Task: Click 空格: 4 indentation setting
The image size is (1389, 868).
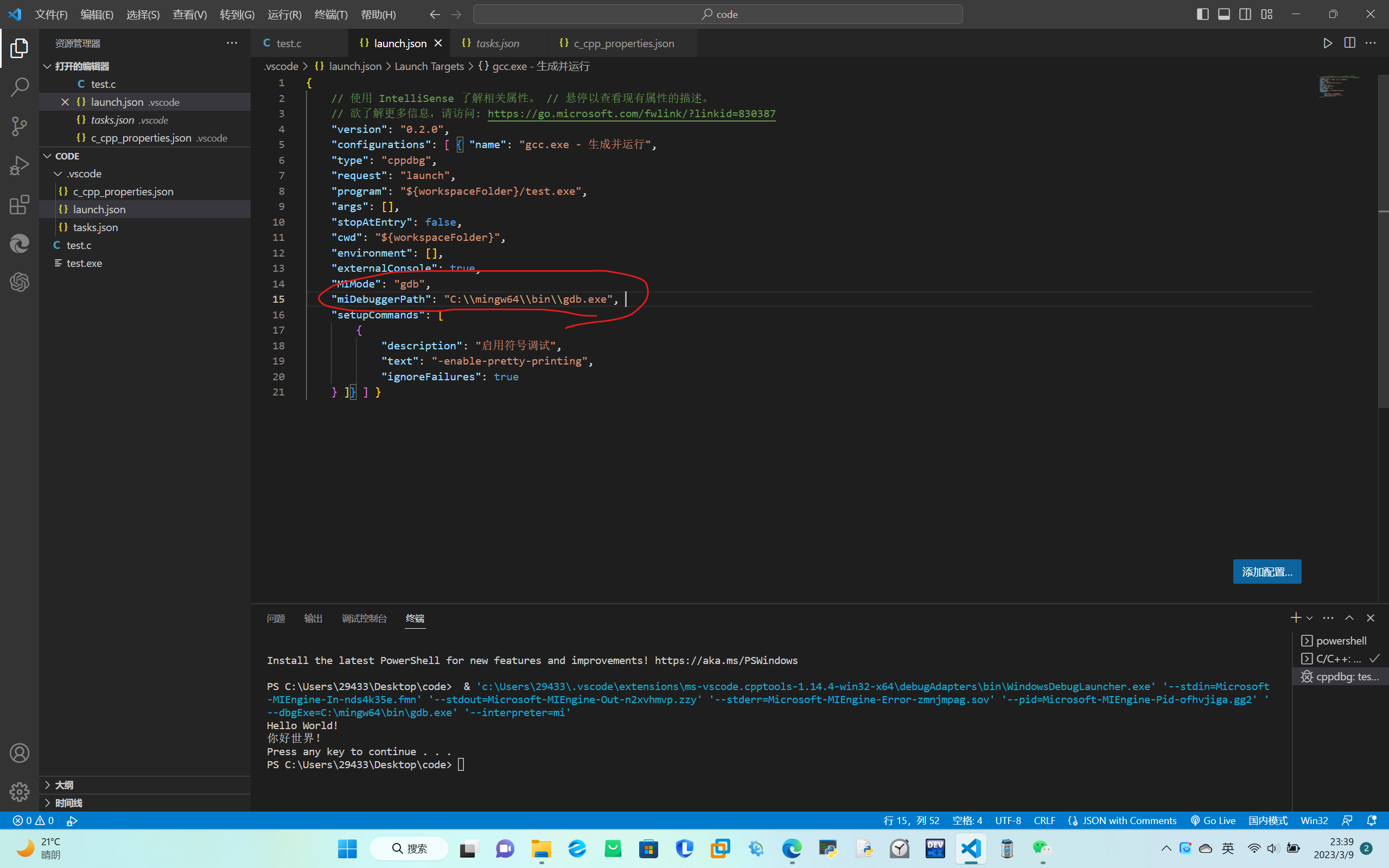Action: tap(967, 820)
